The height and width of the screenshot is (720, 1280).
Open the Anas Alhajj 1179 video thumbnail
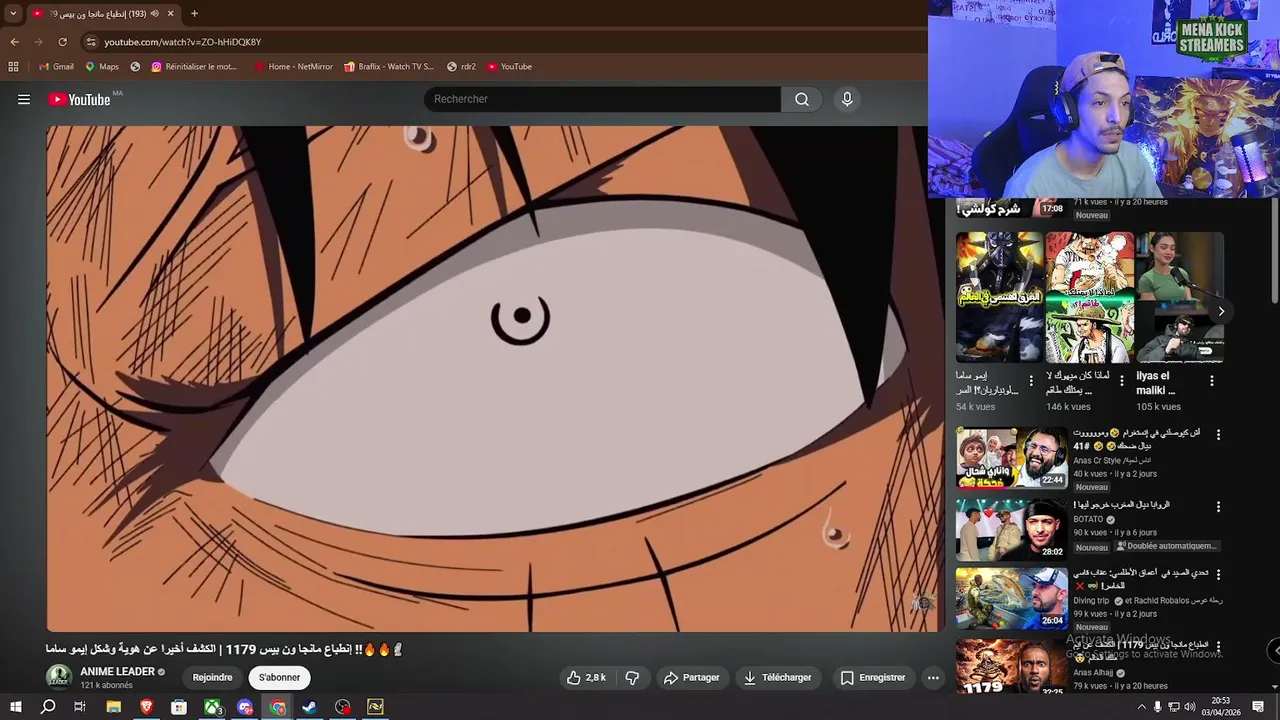tap(1012, 666)
